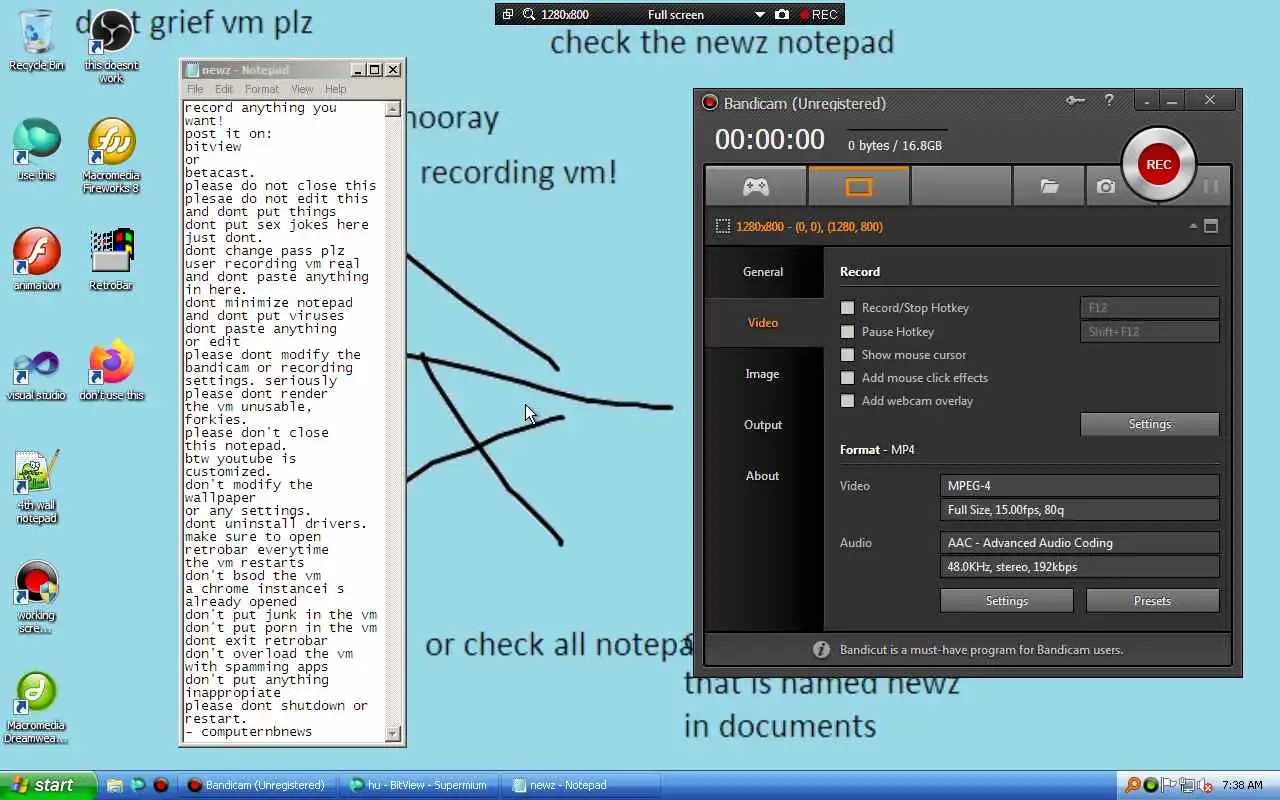
Task: Toggle Add webcam overlay checkbox
Action: pos(848,401)
